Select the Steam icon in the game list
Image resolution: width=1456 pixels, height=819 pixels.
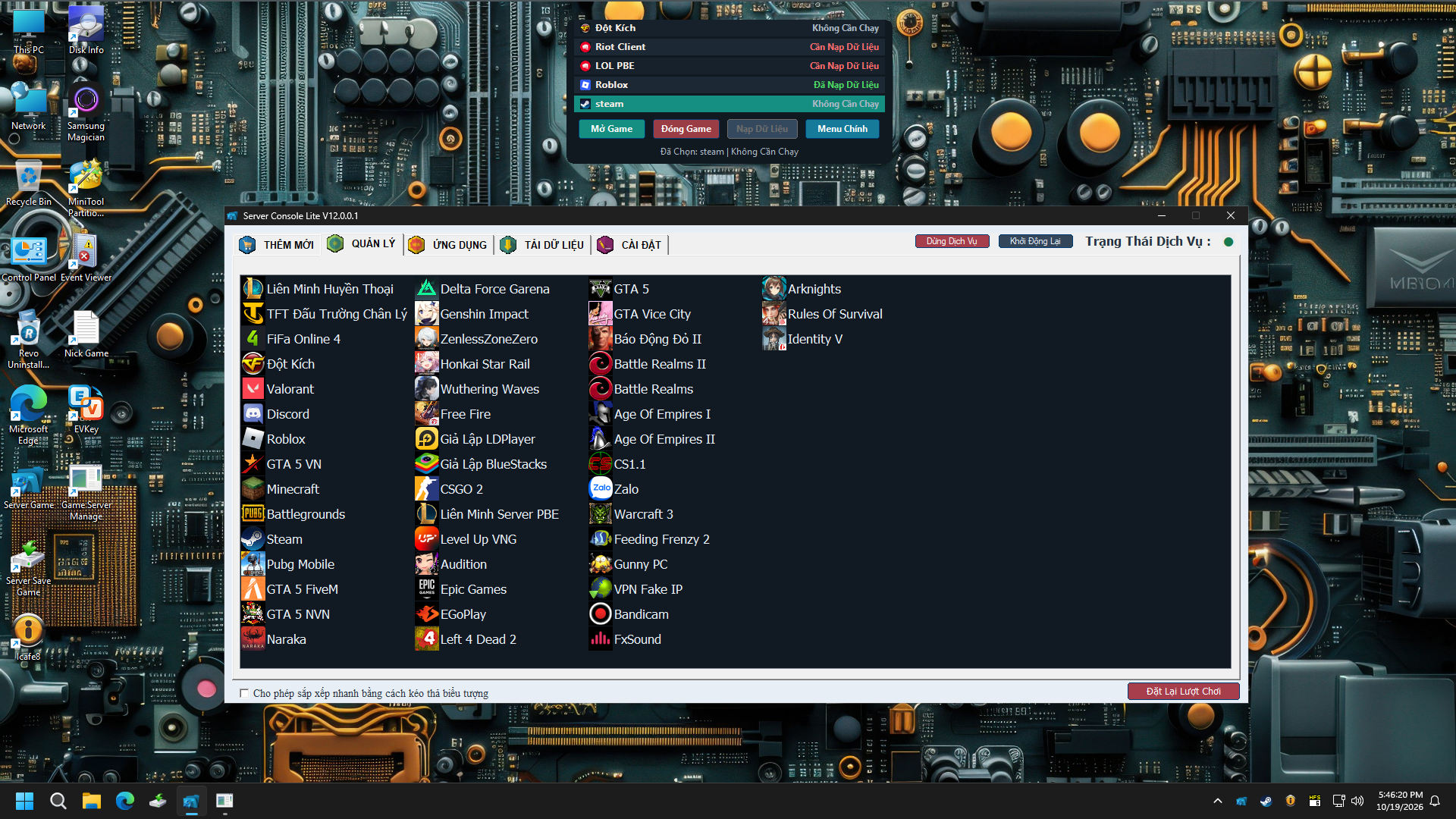tap(253, 539)
